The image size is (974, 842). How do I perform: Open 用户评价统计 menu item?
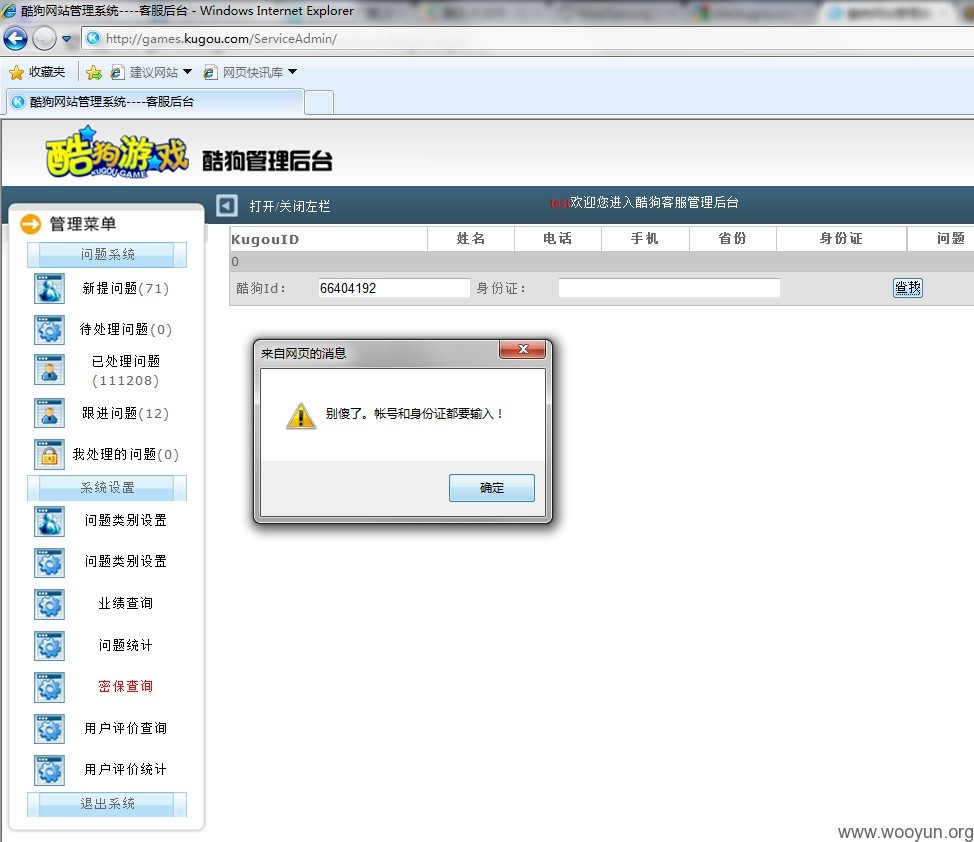coord(125,769)
